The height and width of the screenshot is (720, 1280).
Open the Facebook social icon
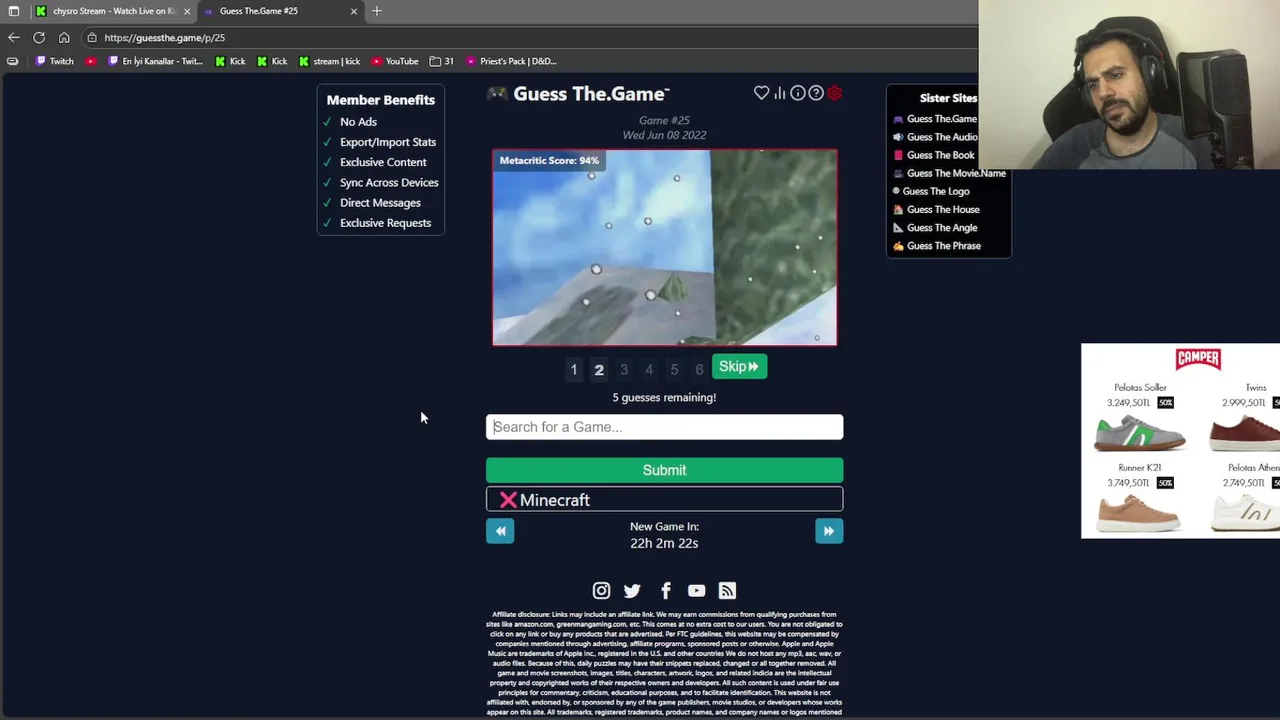665,591
